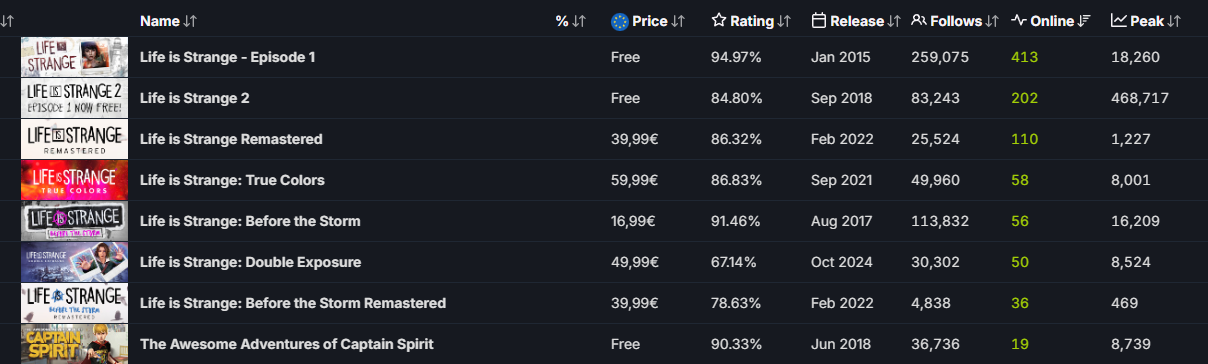Screen dimensions: 1208x364
Task: Open the Life is Strange 2 thumbnail
Action: (74, 98)
